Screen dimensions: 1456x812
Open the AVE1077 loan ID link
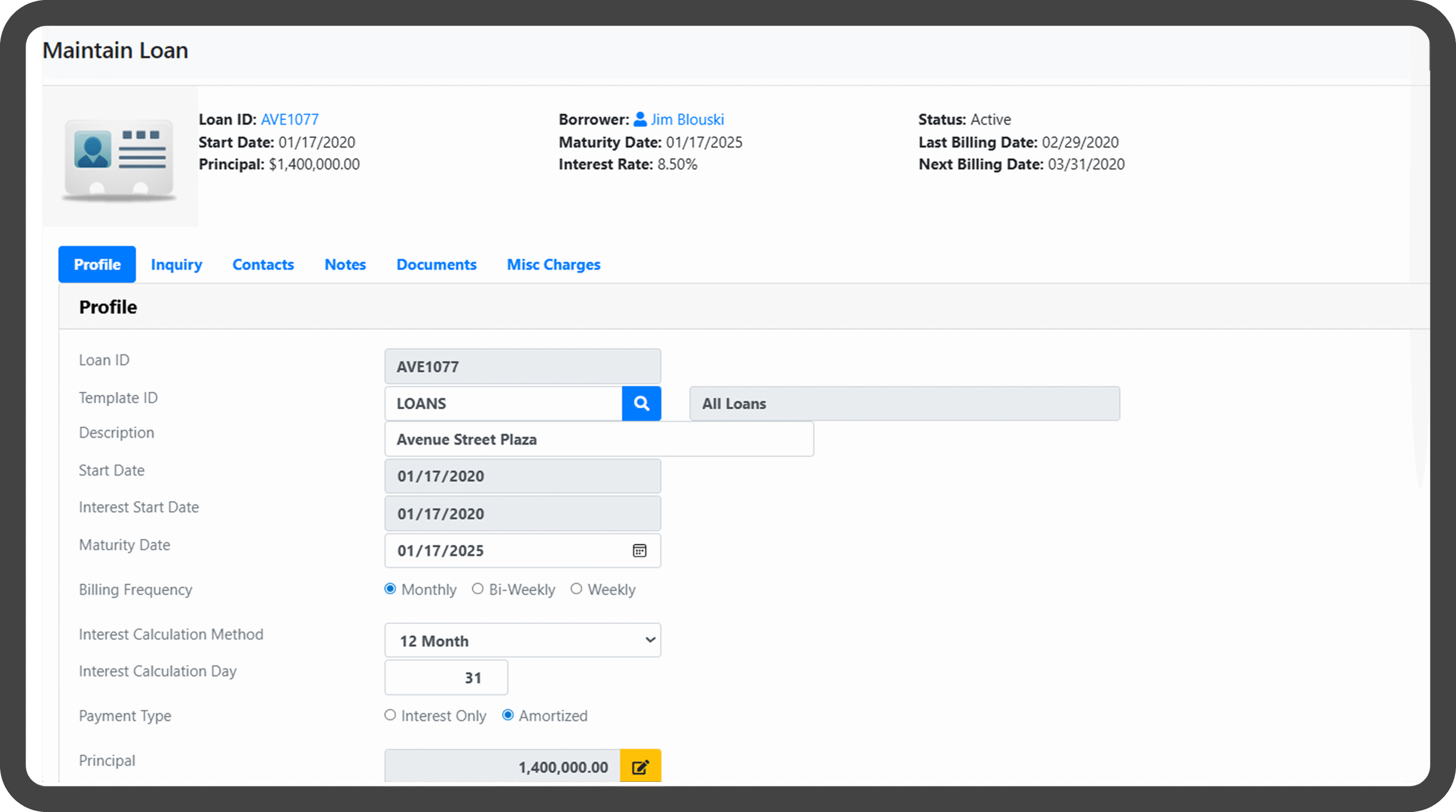click(x=289, y=119)
